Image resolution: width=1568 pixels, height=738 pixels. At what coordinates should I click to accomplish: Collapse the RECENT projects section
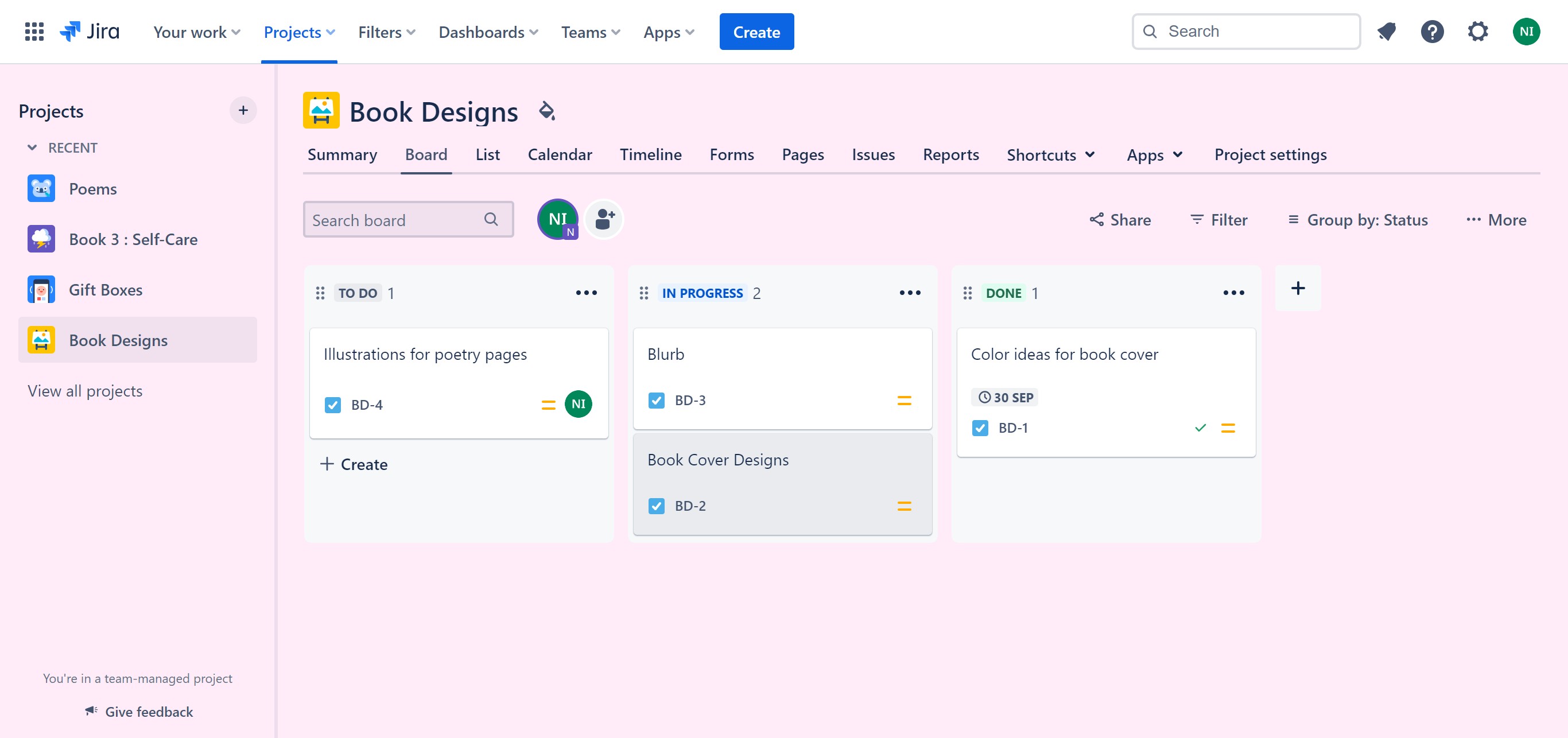coord(32,148)
